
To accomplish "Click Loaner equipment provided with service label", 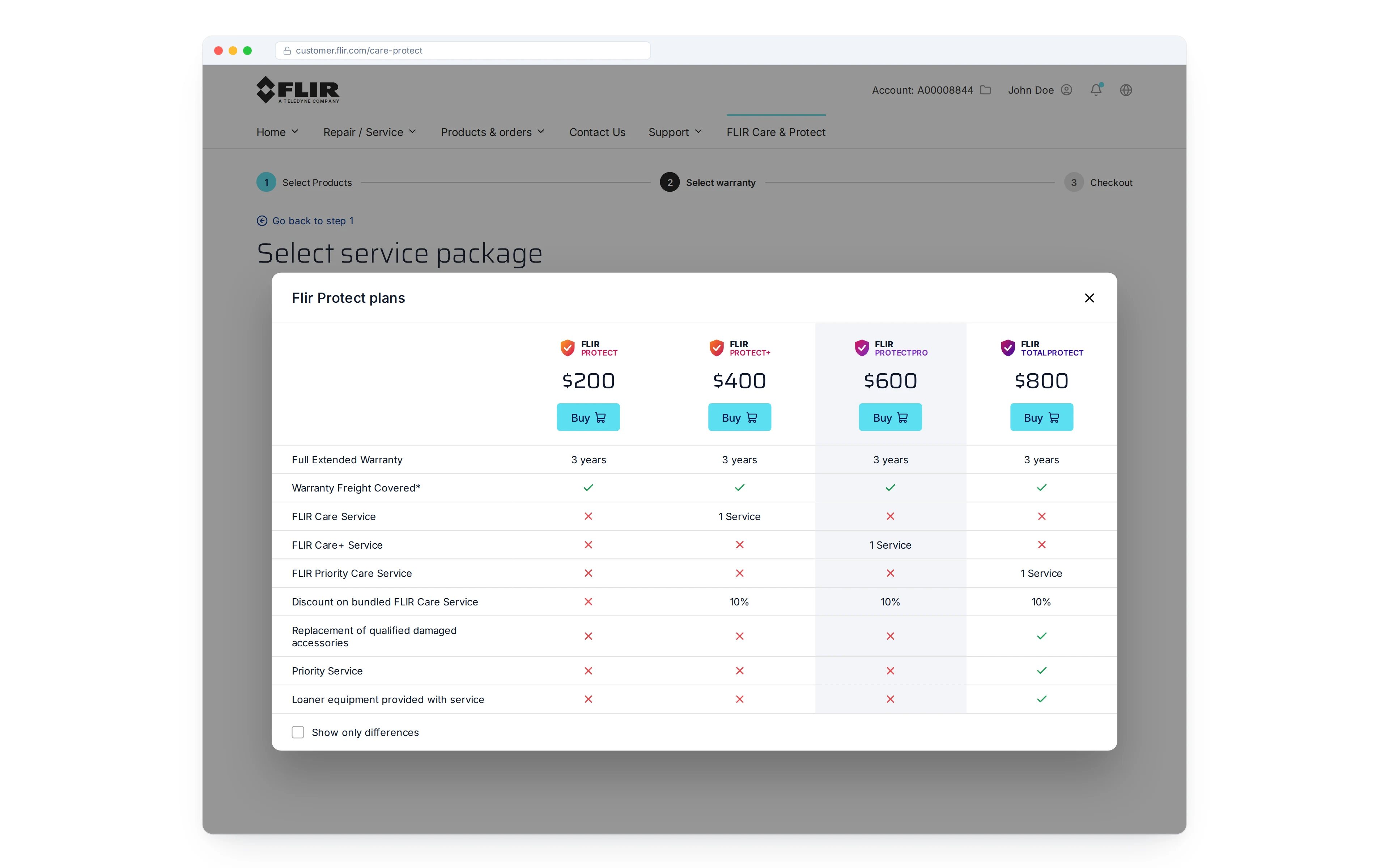I will [388, 699].
